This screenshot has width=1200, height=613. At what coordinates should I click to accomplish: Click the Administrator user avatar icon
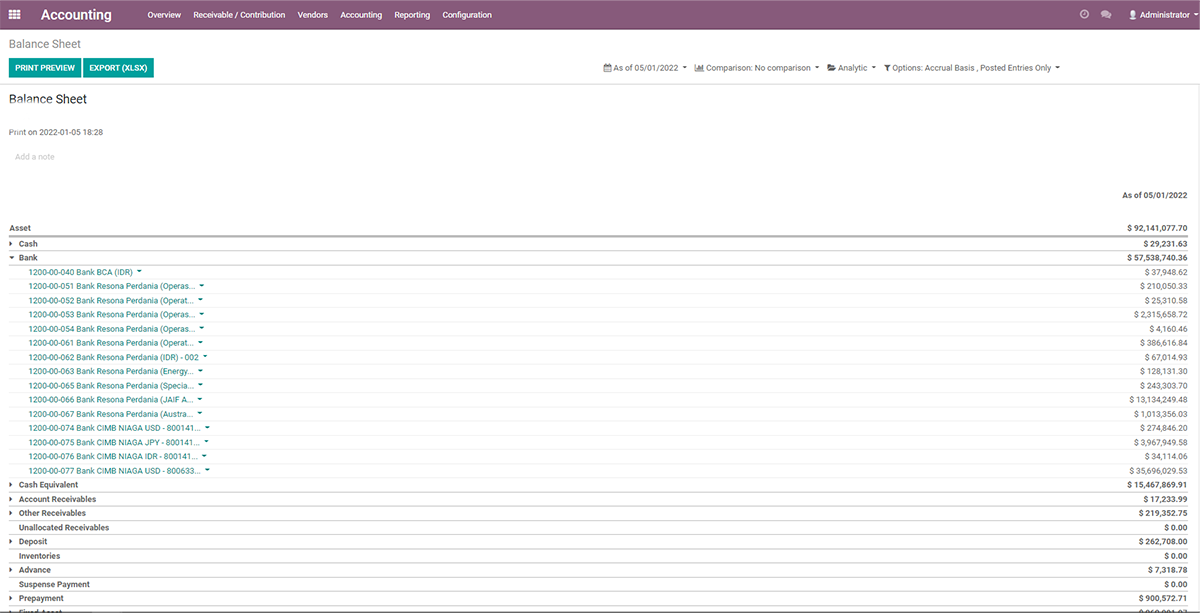pos(1133,15)
